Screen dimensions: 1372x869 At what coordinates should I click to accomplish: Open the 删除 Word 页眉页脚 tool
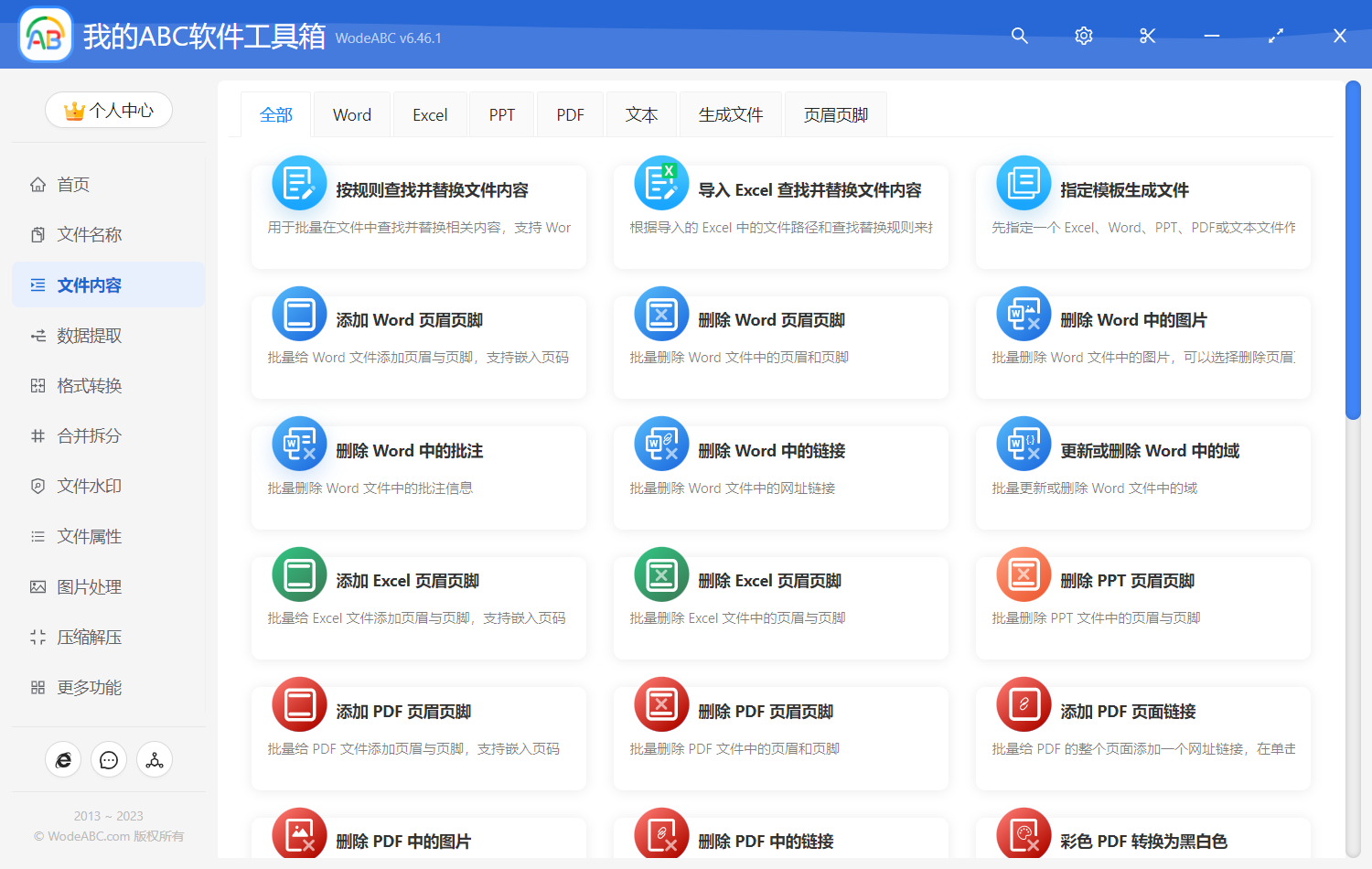click(781, 348)
